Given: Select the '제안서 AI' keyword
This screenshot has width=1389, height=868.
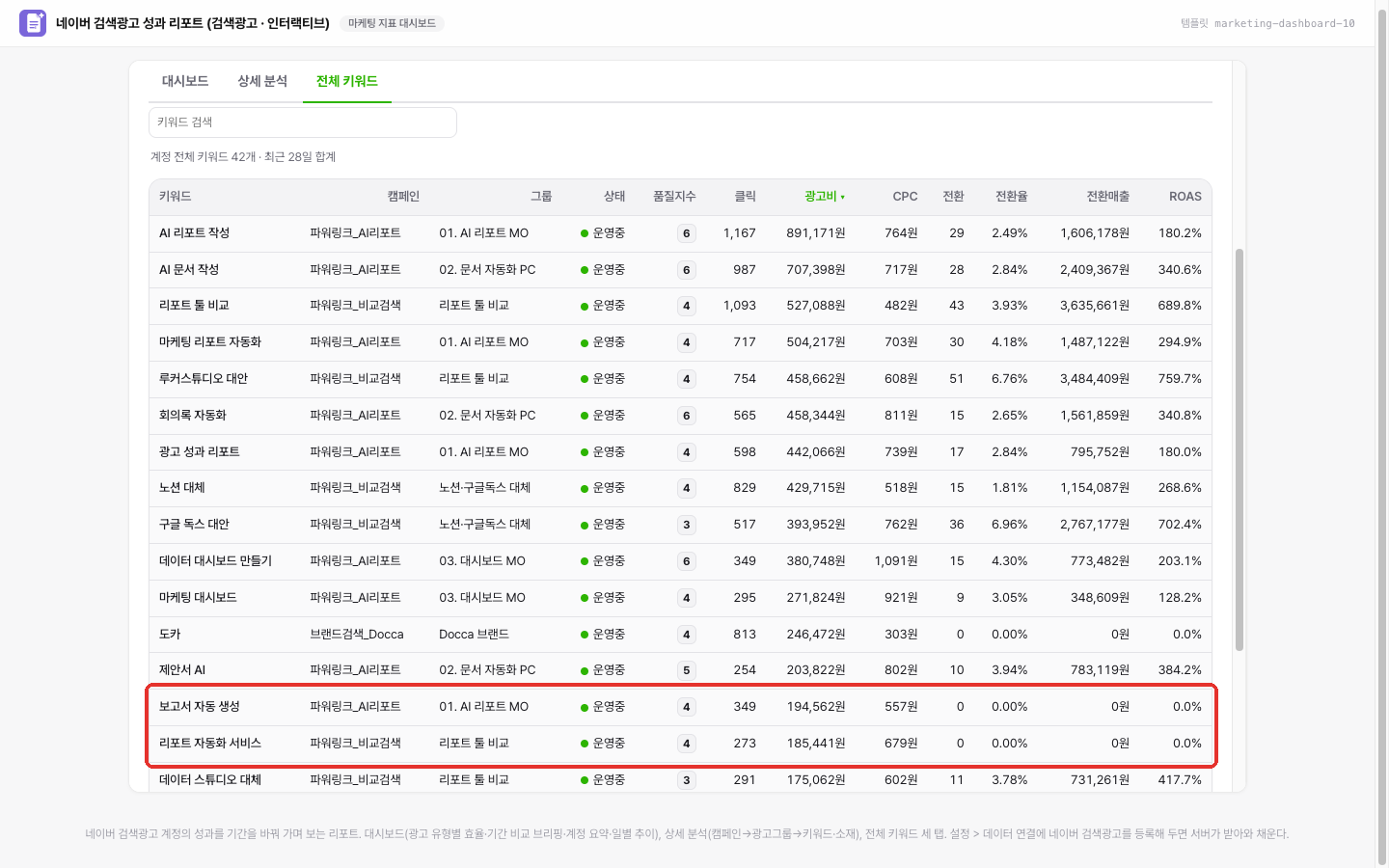Looking at the screenshot, I should tap(182, 670).
